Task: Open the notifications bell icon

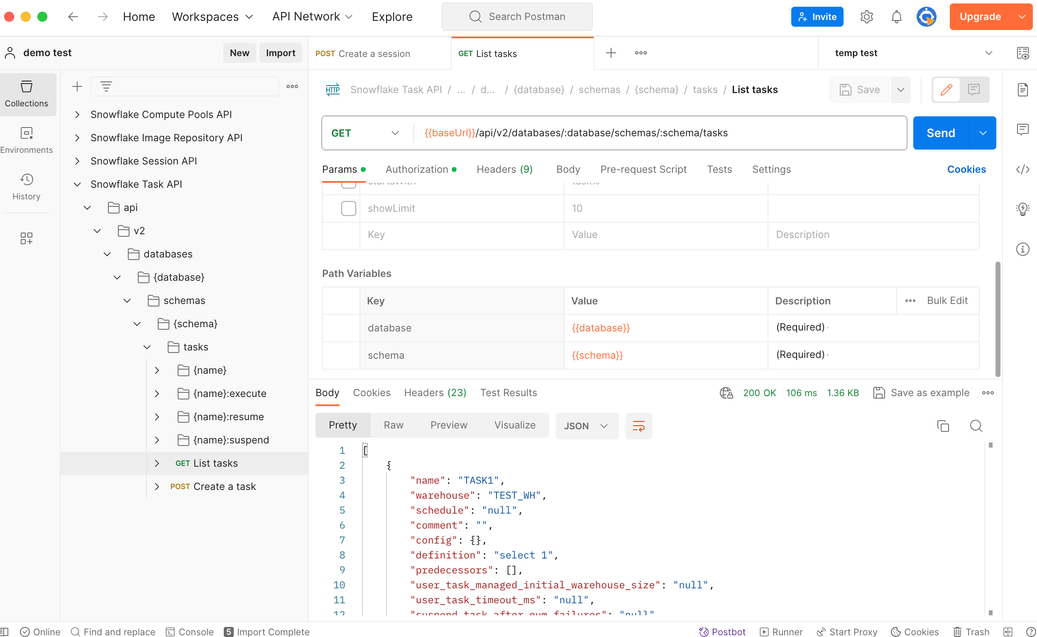Action: (896, 17)
